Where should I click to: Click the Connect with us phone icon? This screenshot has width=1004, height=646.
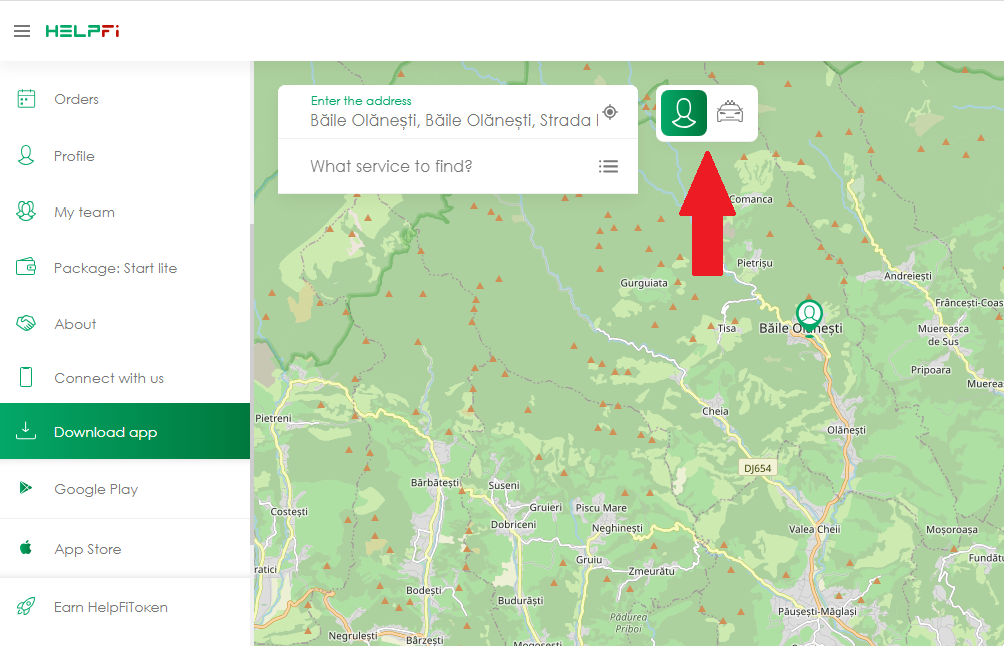27,378
